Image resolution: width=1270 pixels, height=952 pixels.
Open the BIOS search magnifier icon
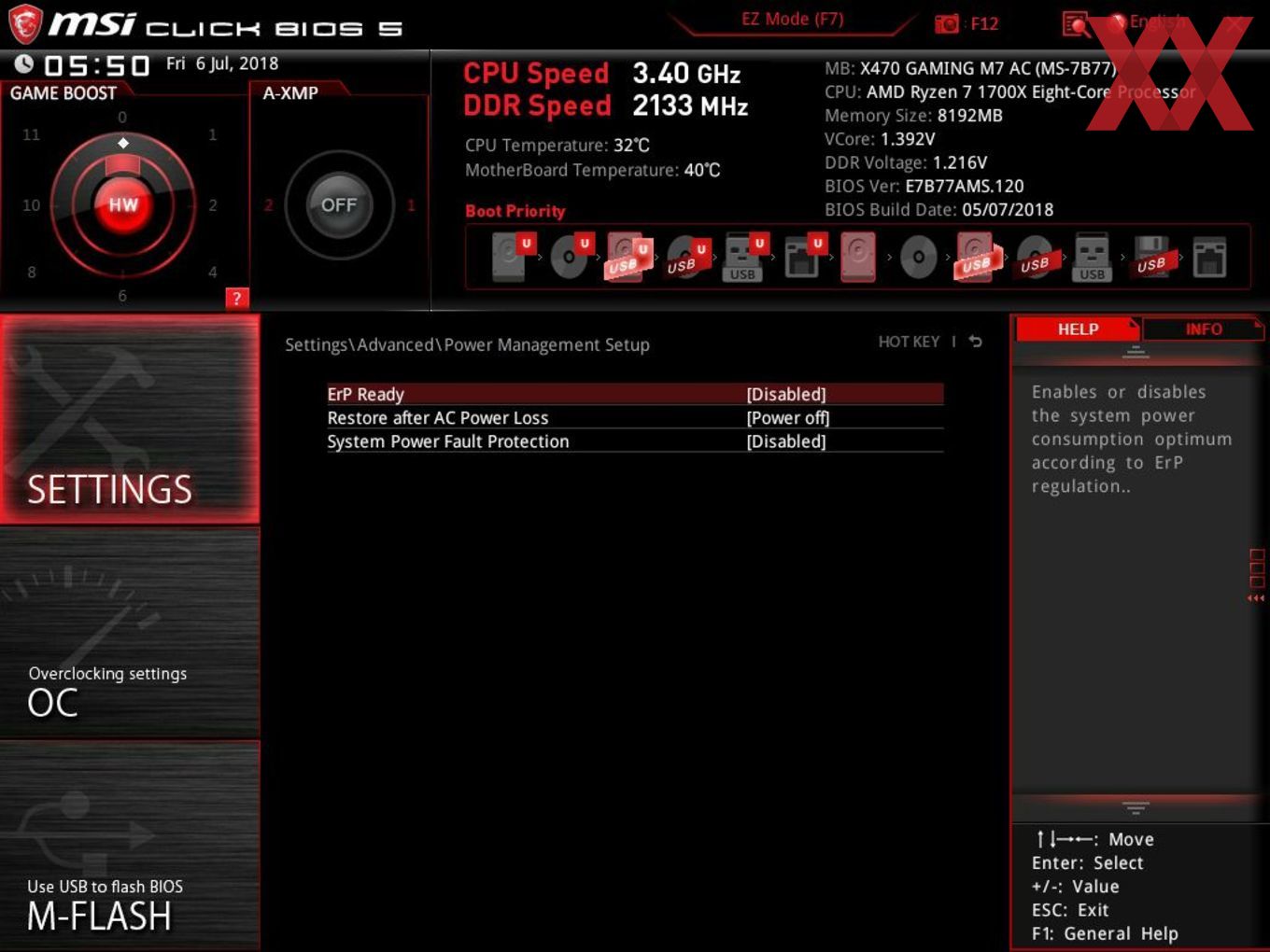coord(1076,24)
